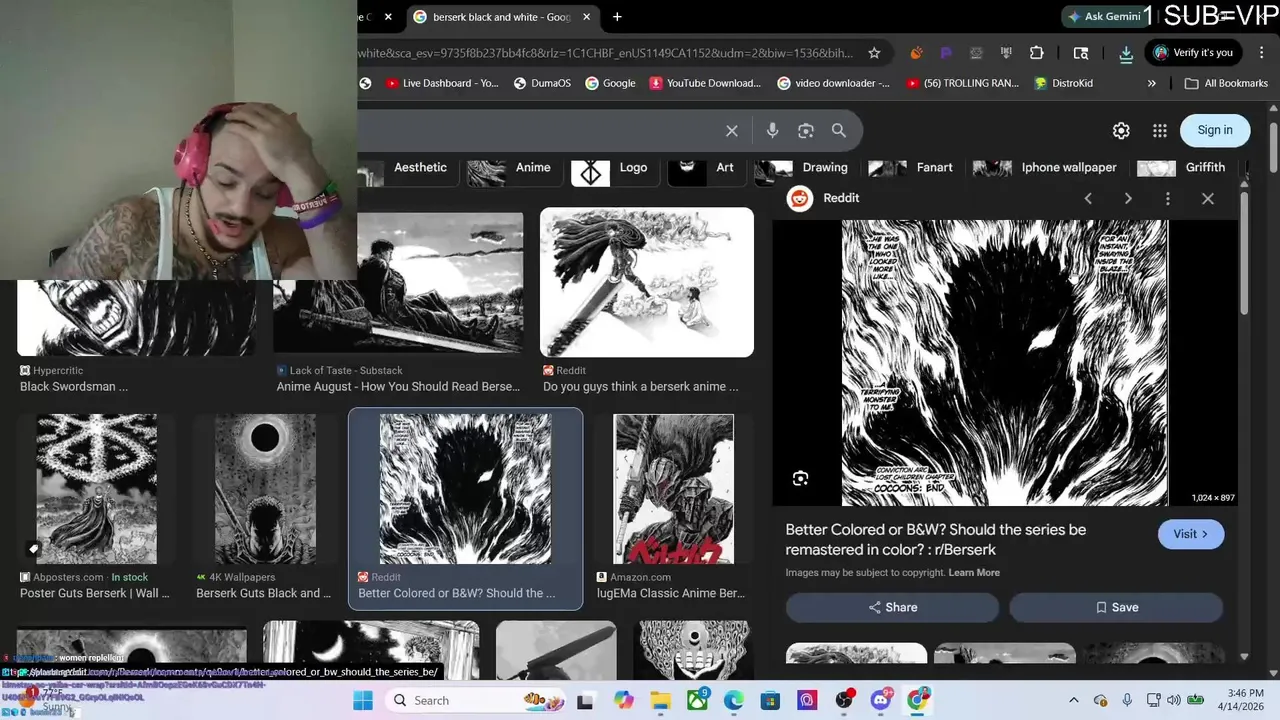Click the Ask Gemini button
Image resolution: width=1280 pixels, height=720 pixels.
1103,17
